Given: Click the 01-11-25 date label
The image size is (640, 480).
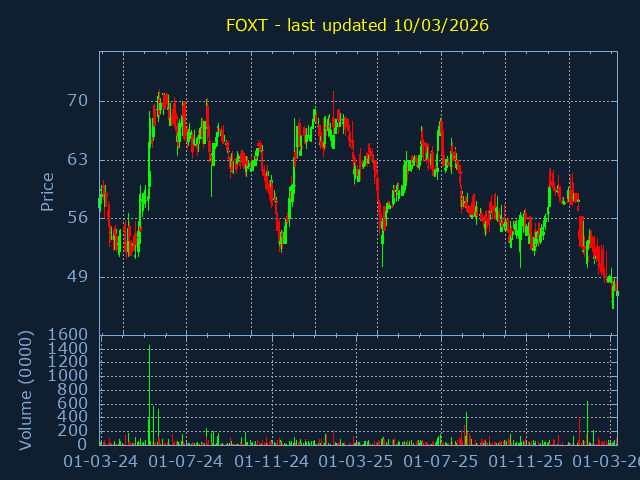Looking at the screenshot, I should click(x=526, y=462).
